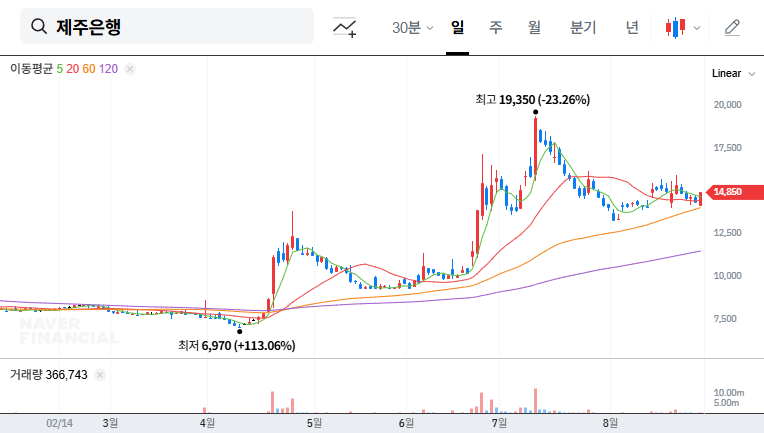Activate the pencil drawing tool
The height and width of the screenshot is (433, 764).
732,27
